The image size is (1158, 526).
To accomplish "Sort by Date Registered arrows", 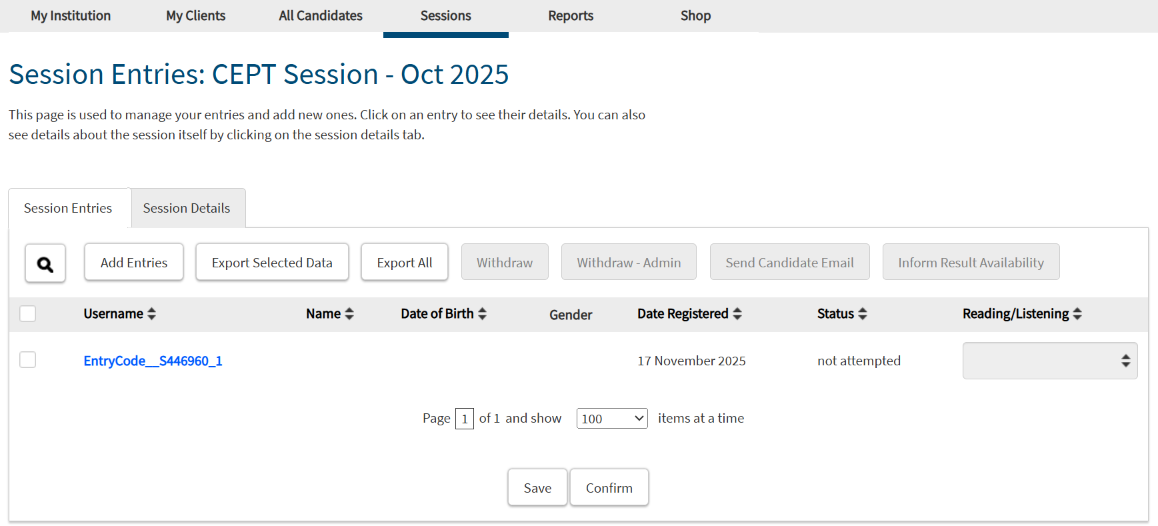I will [737, 314].
